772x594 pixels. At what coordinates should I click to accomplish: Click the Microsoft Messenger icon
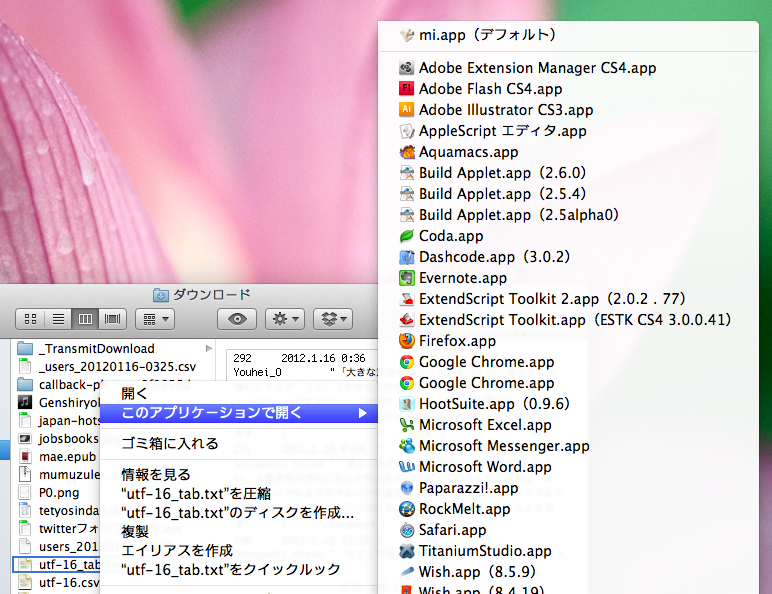click(406, 446)
